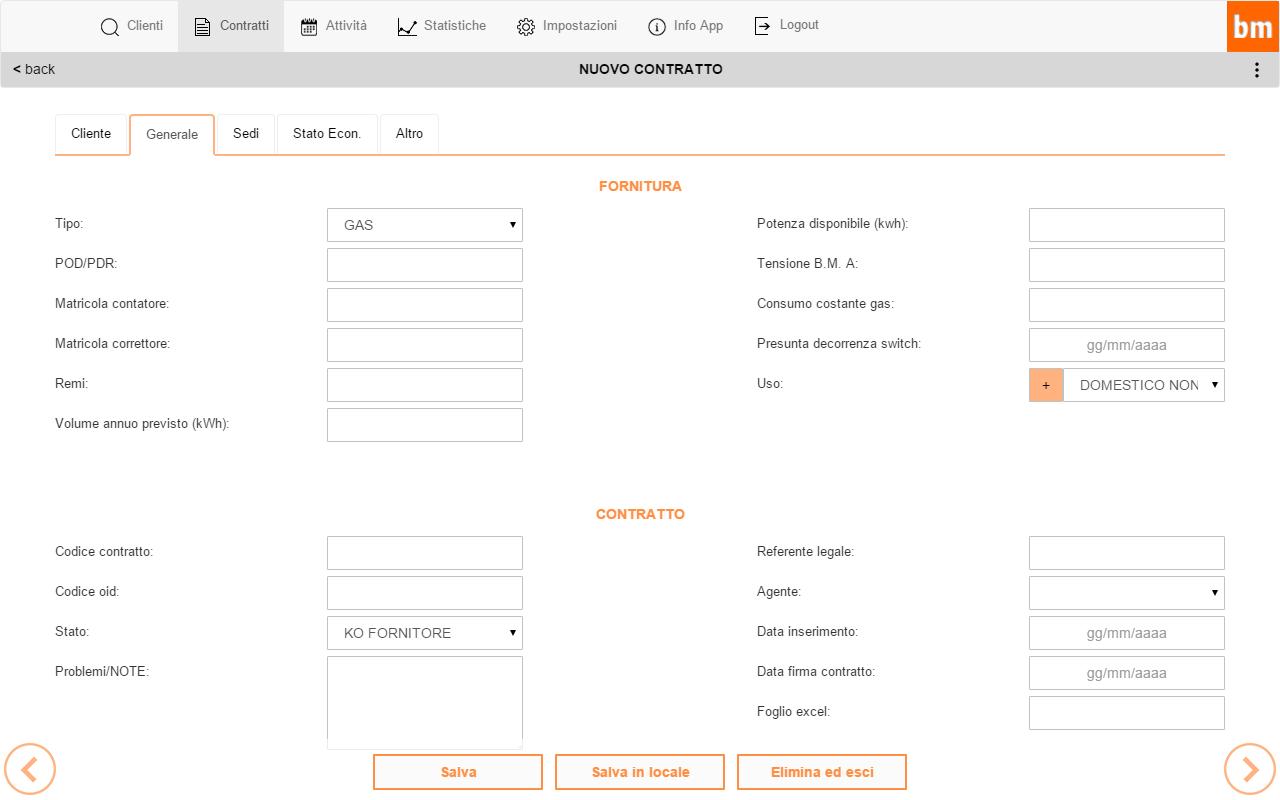The image size is (1280, 800).
Task: Switch to the Cliente tab
Action: point(91,134)
